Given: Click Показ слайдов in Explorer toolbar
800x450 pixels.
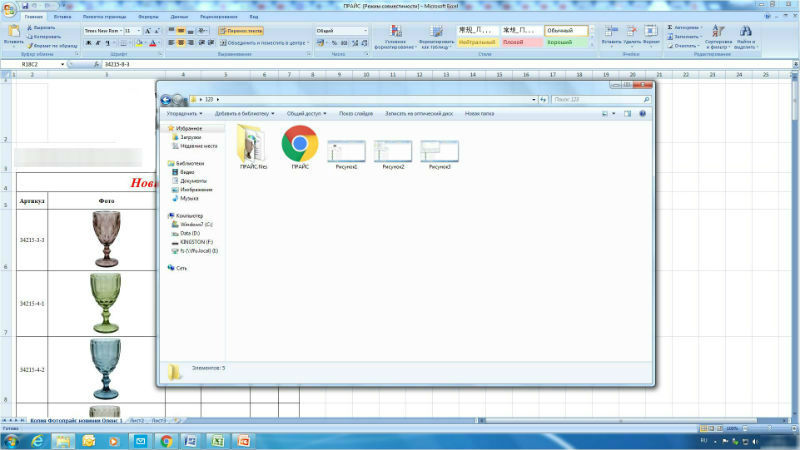Looking at the screenshot, I should pyautogui.click(x=356, y=114).
